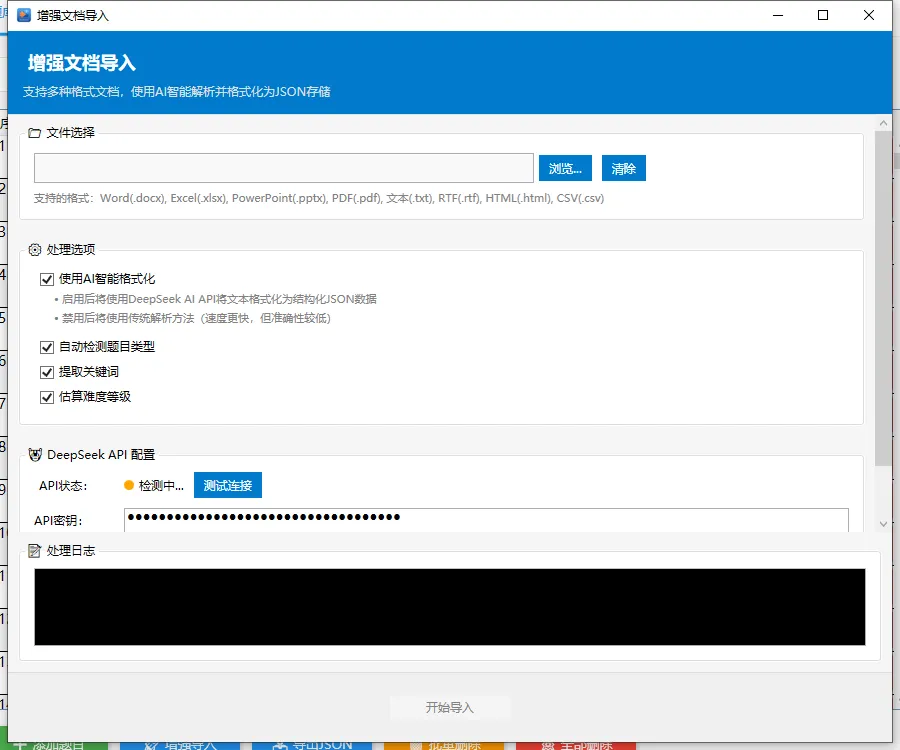Click the notepad icon beside 处理日志
Screen dimensions: 900x750
(35, 551)
